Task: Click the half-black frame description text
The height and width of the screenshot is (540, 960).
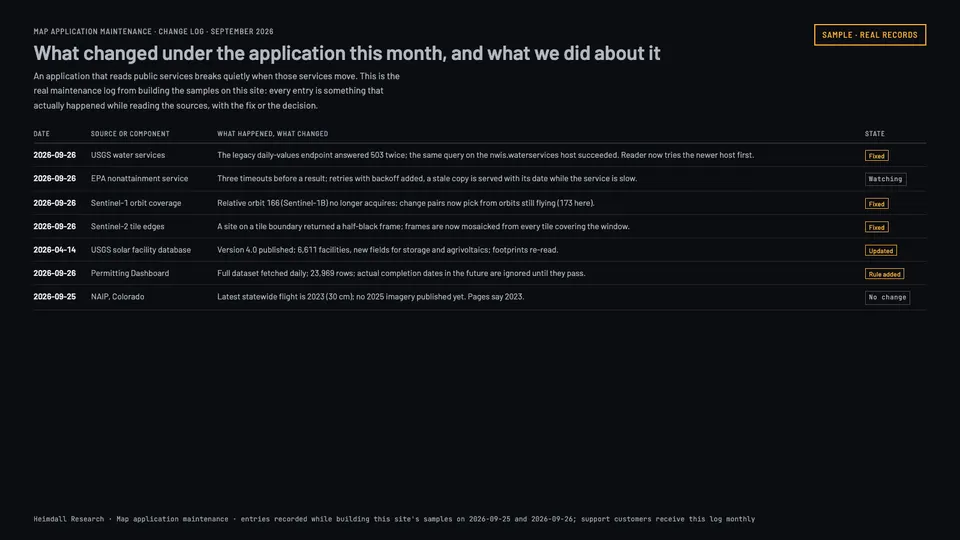Action: coord(423,227)
